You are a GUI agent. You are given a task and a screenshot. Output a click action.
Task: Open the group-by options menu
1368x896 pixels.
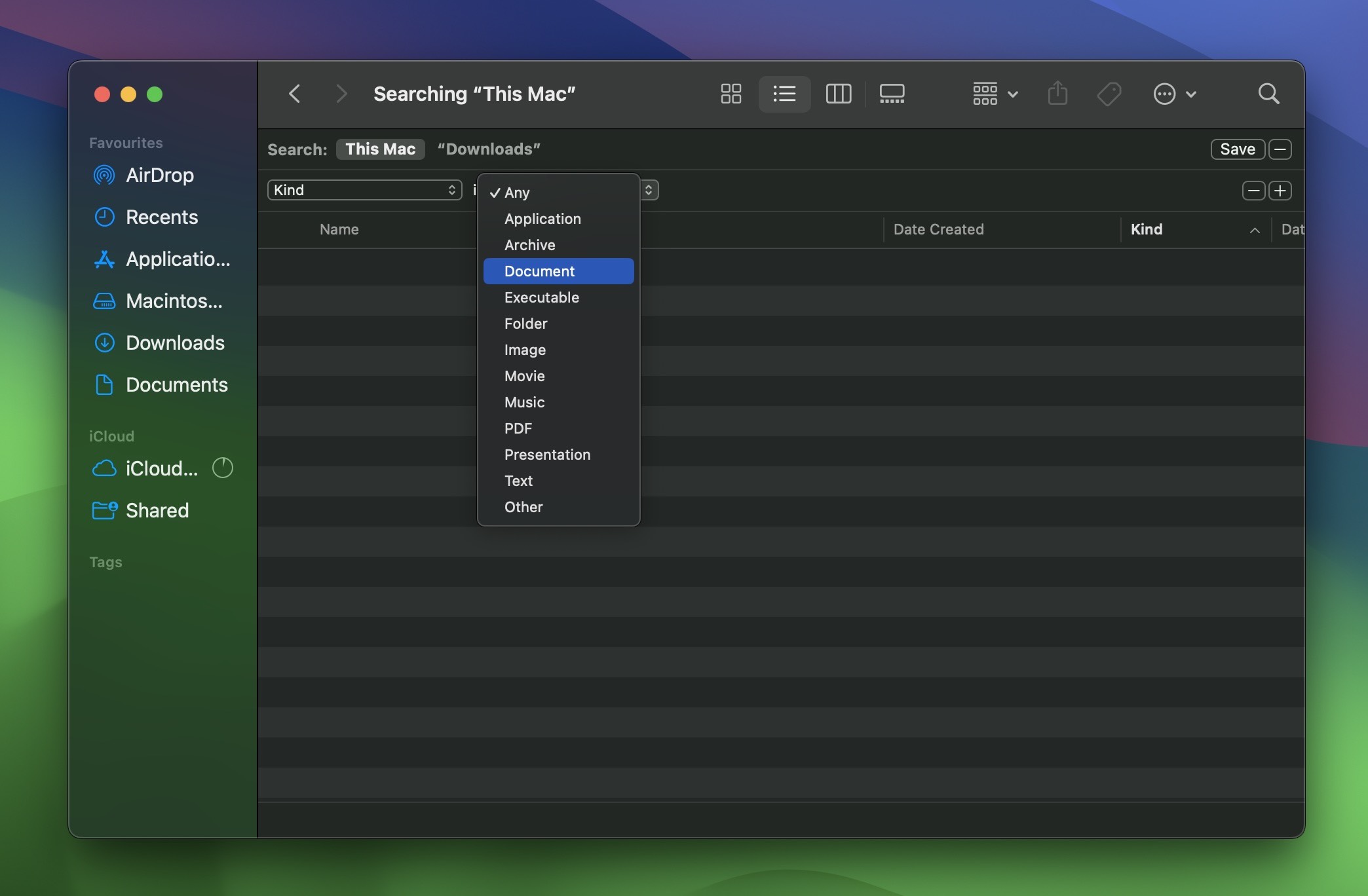pyautogui.click(x=995, y=94)
